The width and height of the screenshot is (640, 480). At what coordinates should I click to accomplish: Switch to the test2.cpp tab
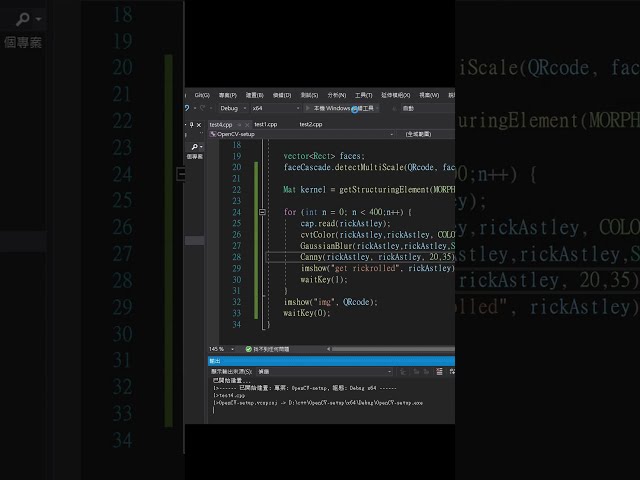(x=311, y=124)
